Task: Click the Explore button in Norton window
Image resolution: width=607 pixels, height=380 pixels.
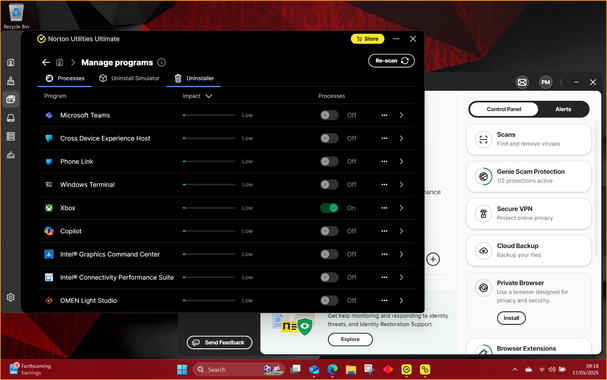Action: coord(350,339)
